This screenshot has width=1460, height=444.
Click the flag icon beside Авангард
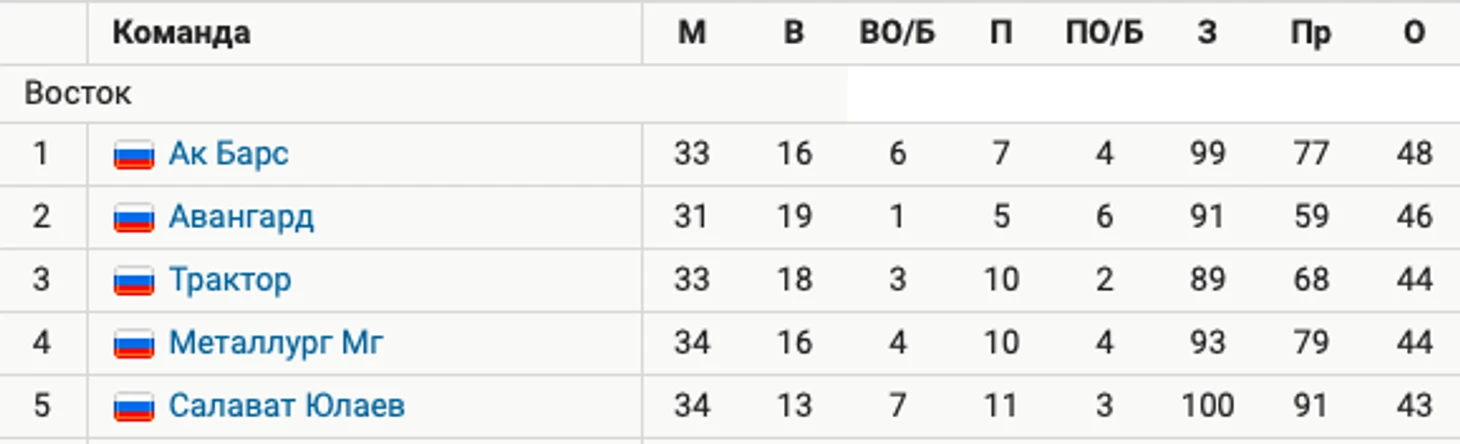133,218
